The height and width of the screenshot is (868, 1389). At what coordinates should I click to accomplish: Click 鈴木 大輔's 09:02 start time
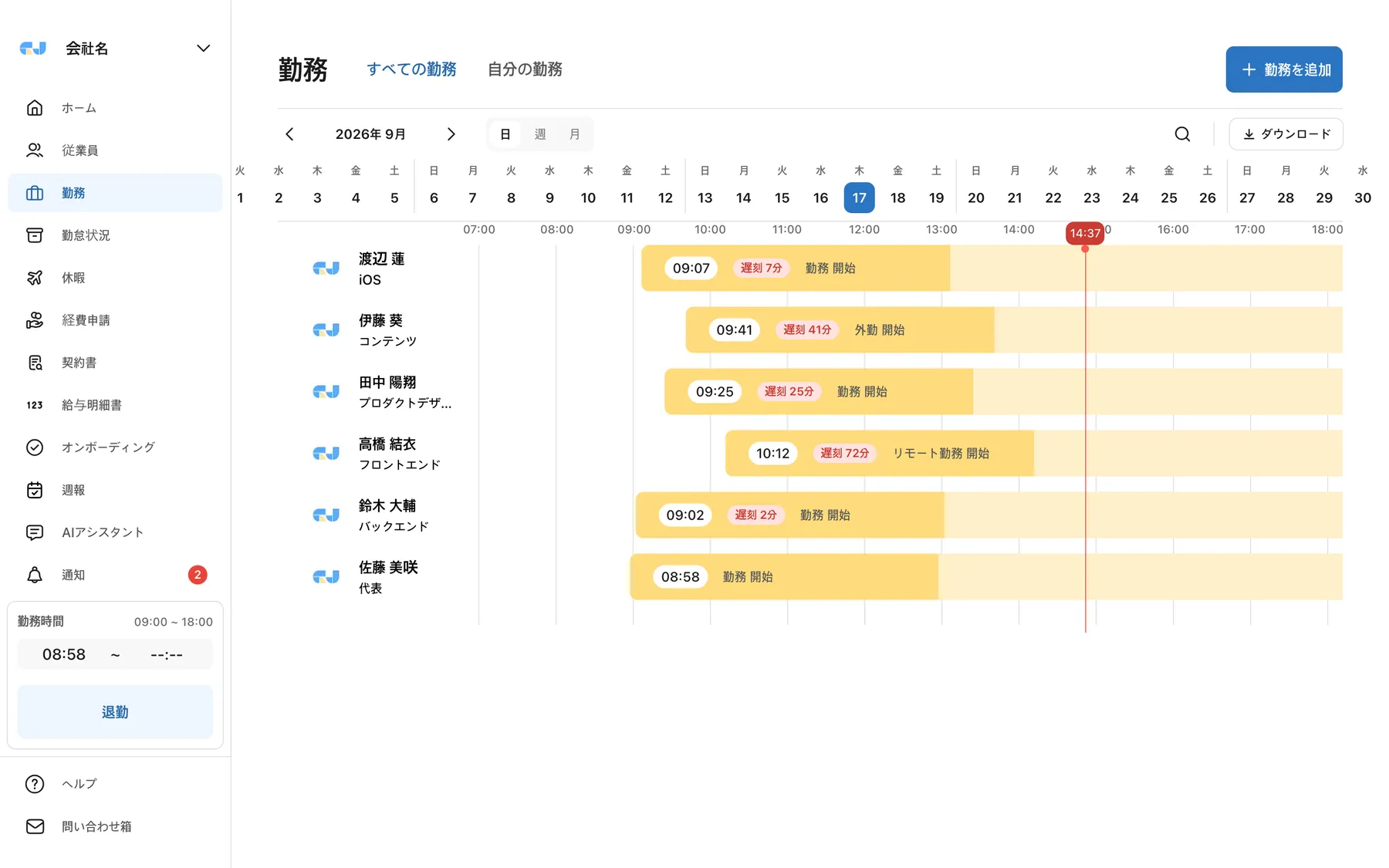pos(685,515)
